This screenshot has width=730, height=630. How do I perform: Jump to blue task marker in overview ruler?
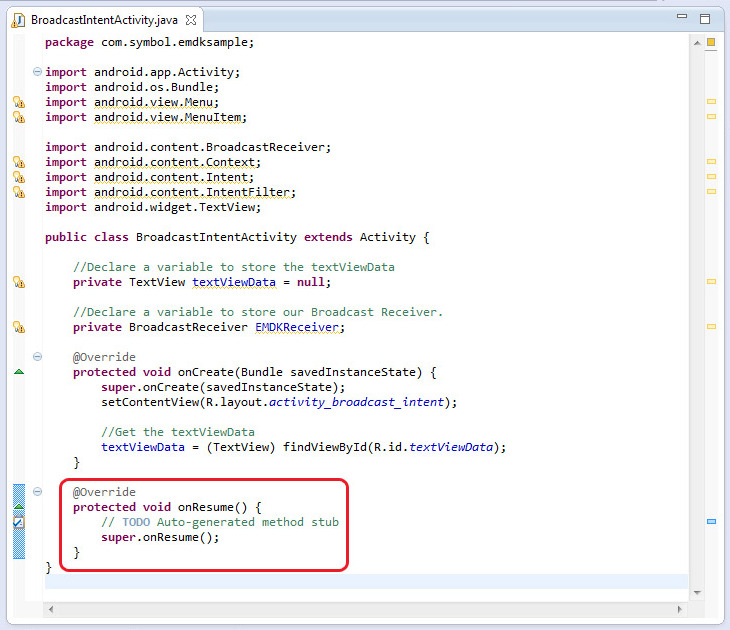coord(711,522)
